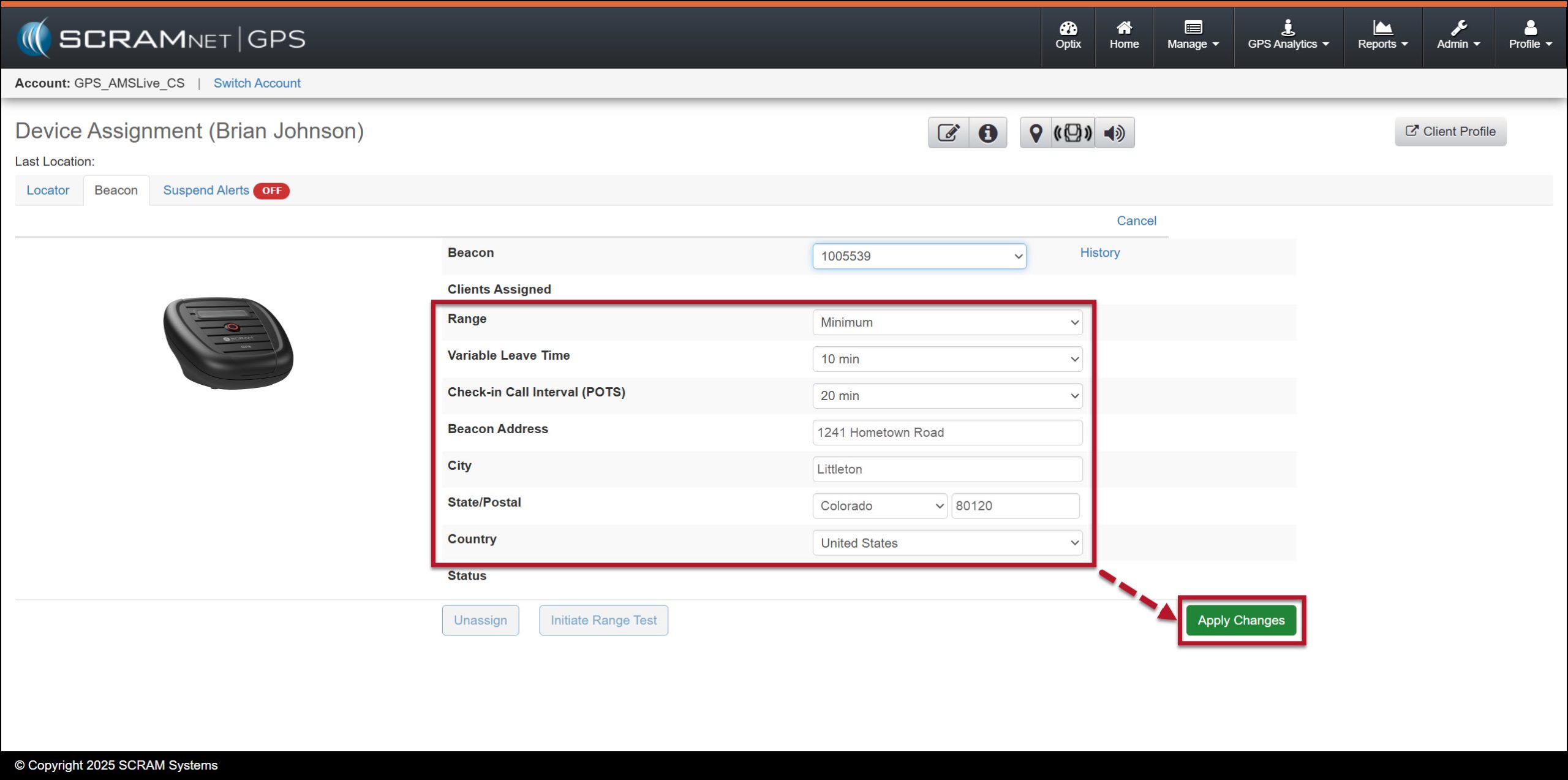Open the Beacon serial number dropdown
The width and height of the screenshot is (1568, 780).
[x=919, y=256]
